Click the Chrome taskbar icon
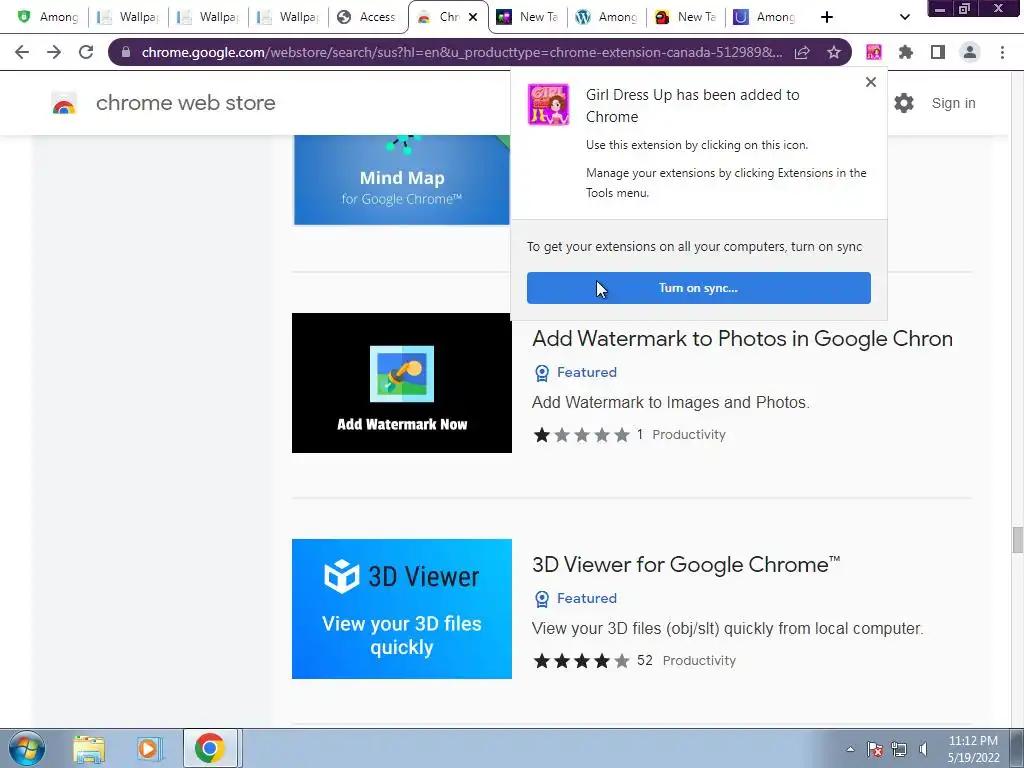Image resolution: width=1024 pixels, height=768 pixels. 210,749
